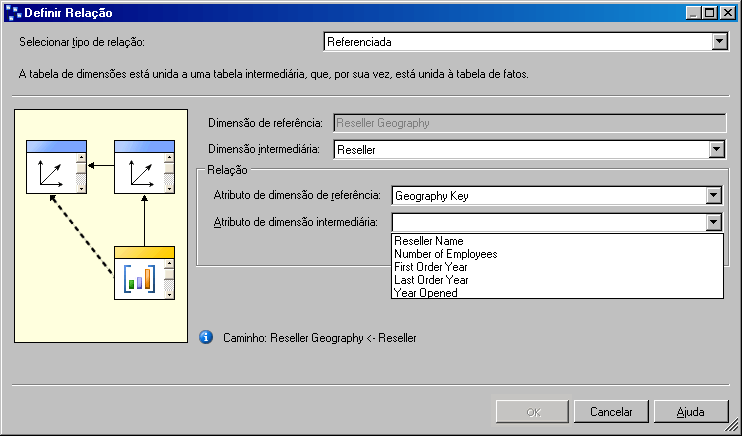This screenshot has height=438, width=742.
Task: Click the Ajuda help button
Action: pos(690,411)
